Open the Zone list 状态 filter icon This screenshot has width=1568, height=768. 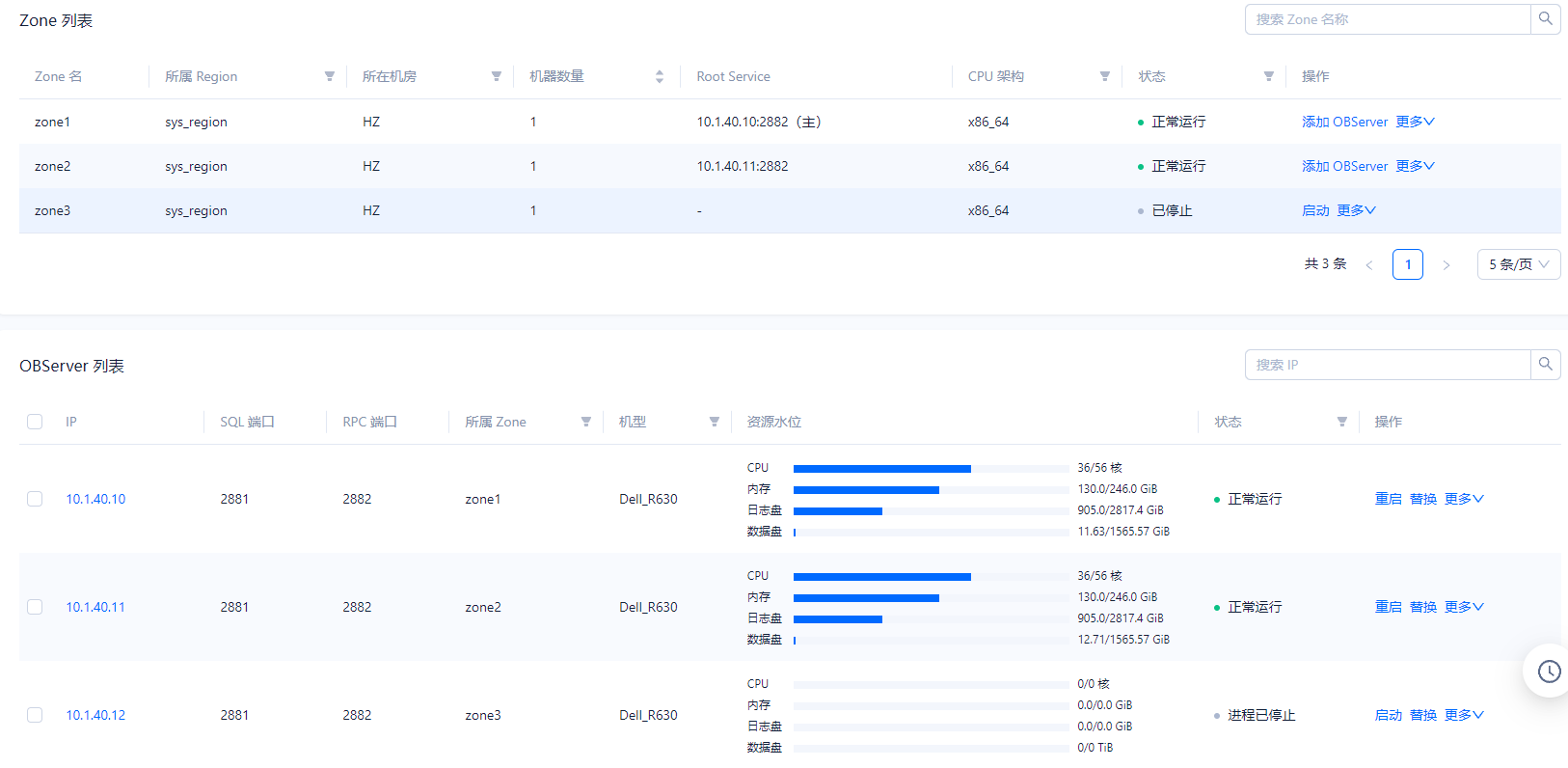pyautogui.click(x=1269, y=76)
